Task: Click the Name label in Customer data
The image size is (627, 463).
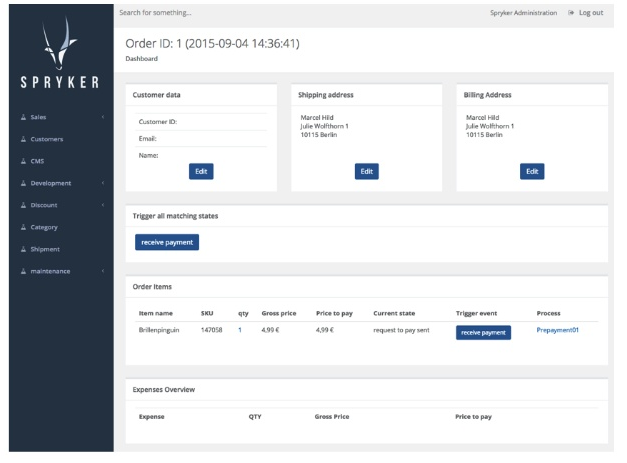Action: (148, 155)
